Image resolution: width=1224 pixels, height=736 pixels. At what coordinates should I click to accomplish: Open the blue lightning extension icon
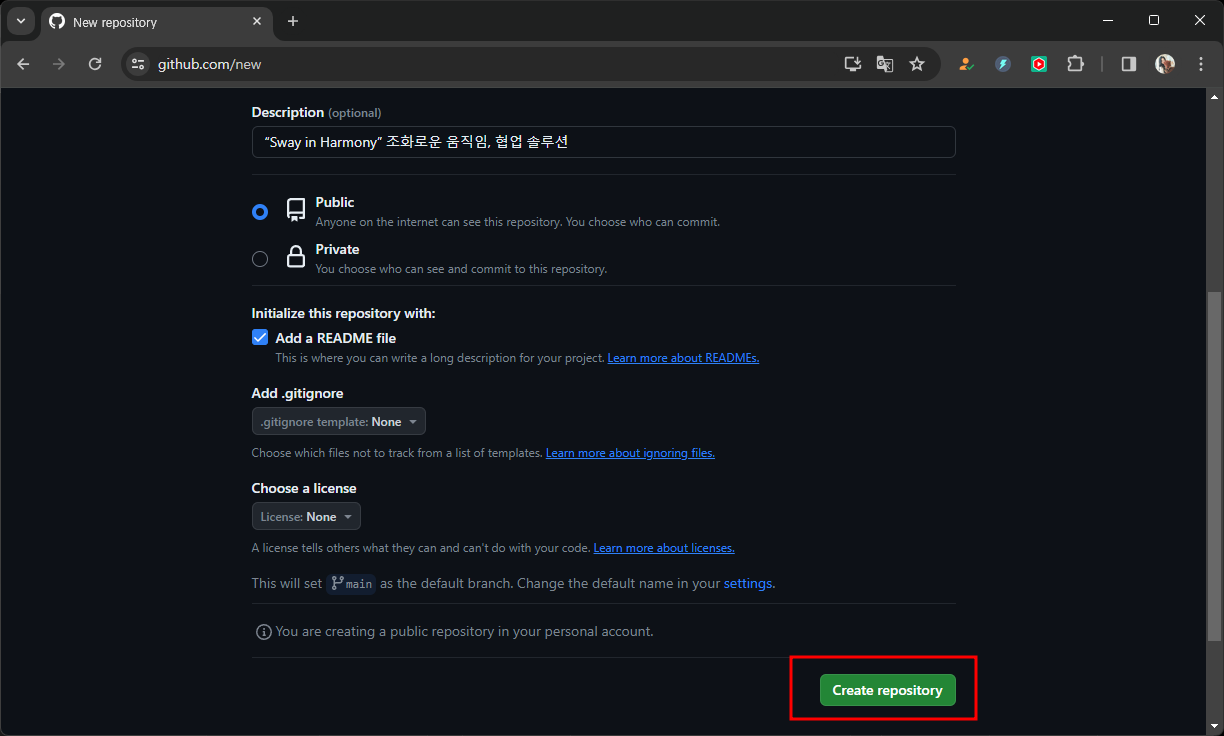click(1003, 64)
